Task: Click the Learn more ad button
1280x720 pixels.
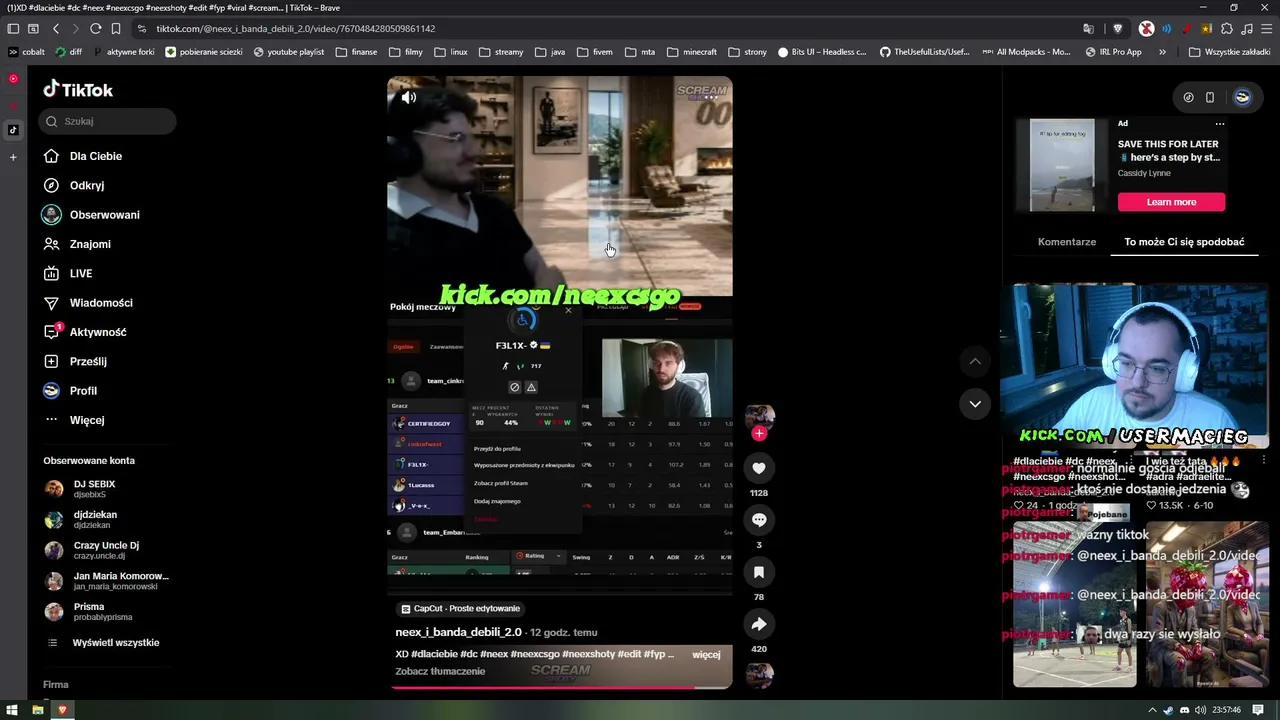Action: tap(1171, 202)
